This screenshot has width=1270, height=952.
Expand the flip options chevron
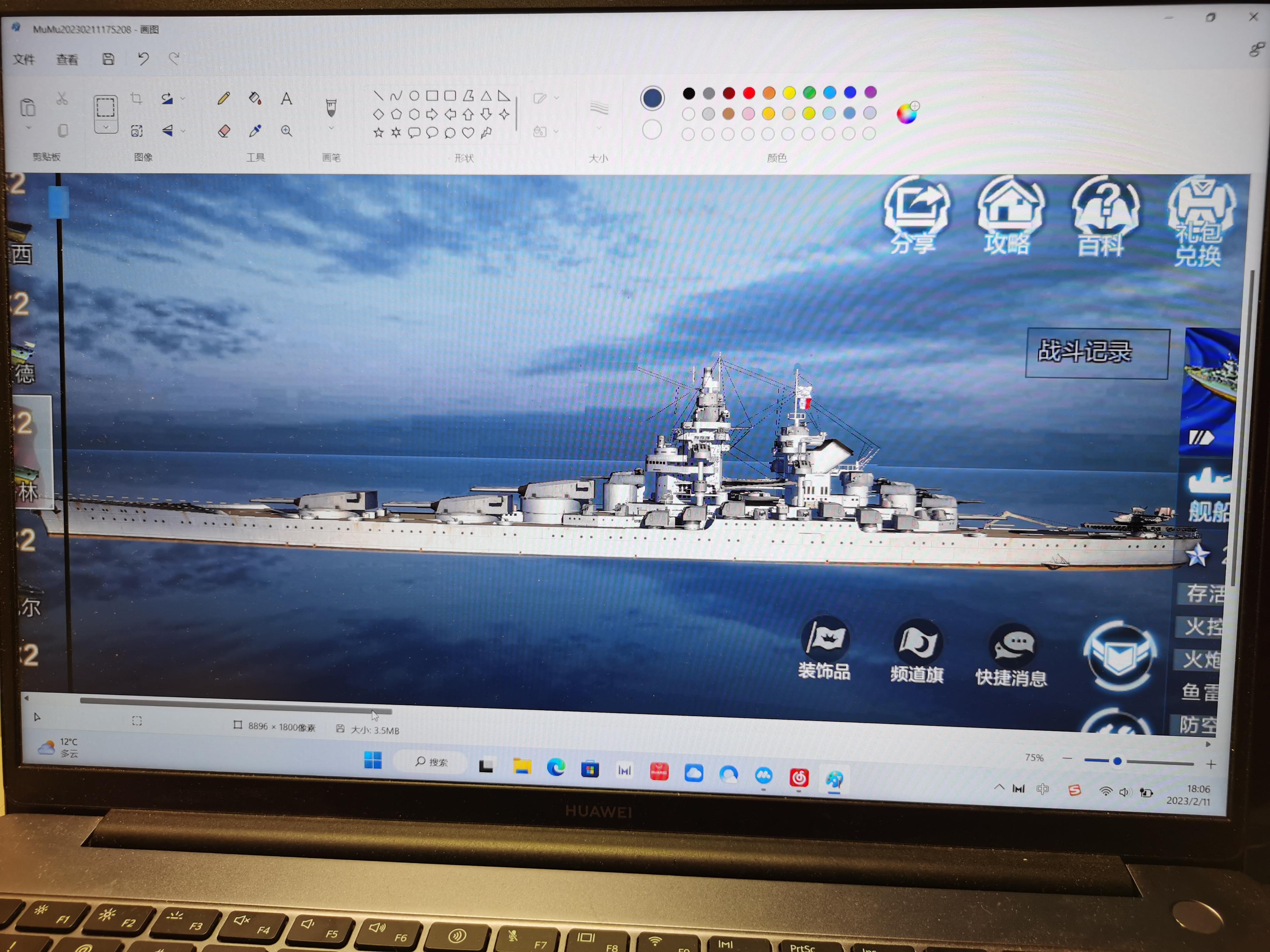182,132
